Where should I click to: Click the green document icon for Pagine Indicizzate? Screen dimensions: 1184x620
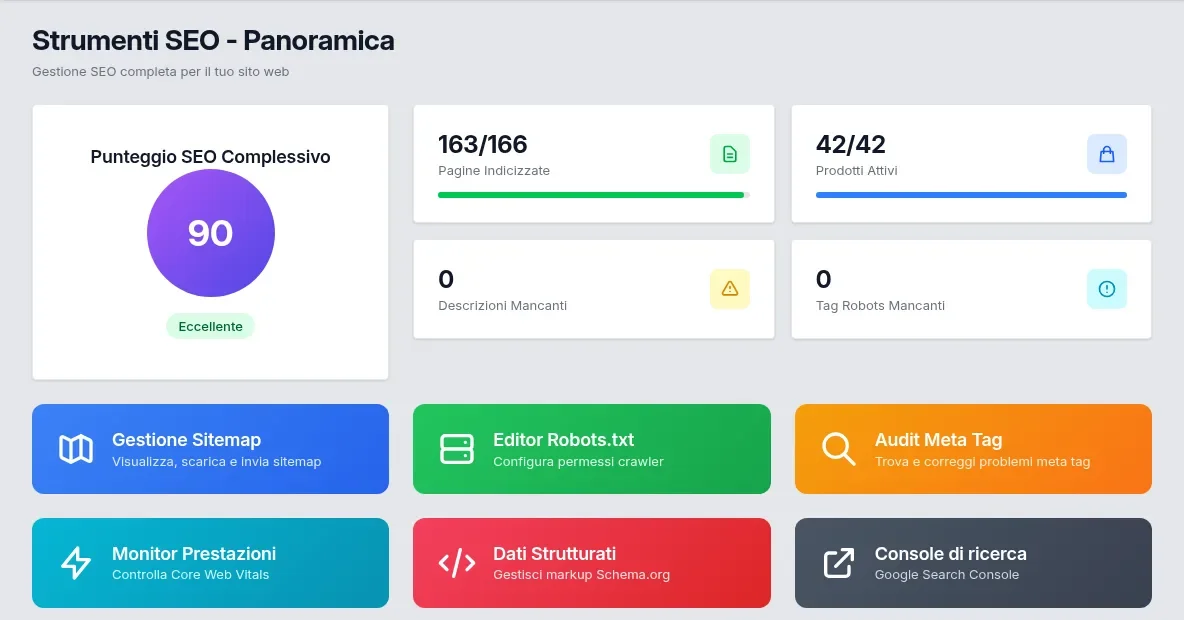(x=729, y=154)
